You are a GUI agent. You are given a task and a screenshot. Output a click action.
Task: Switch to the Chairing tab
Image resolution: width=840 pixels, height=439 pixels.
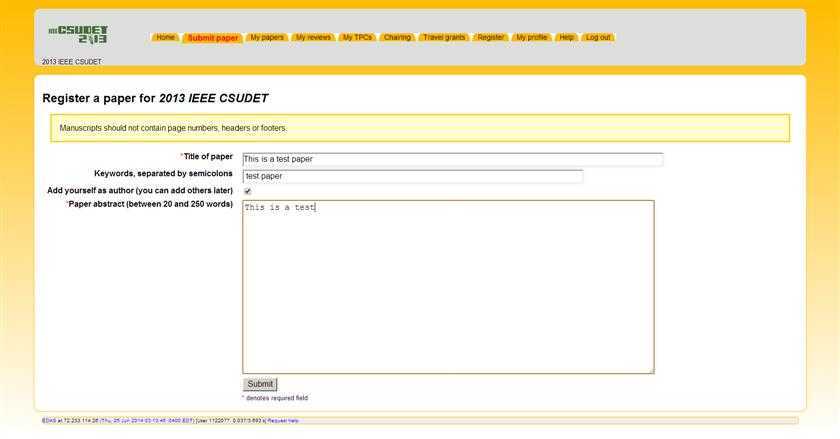click(397, 37)
